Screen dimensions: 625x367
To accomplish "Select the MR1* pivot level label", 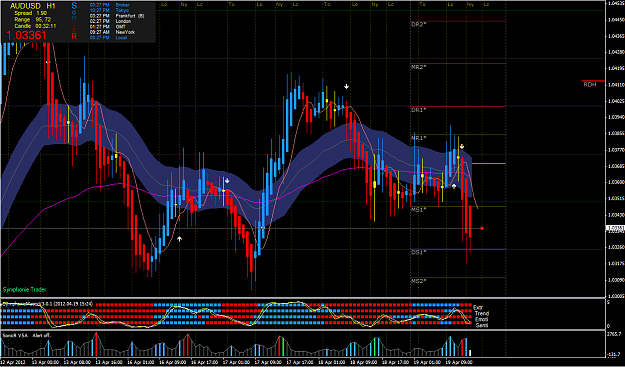I will pyautogui.click(x=419, y=138).
